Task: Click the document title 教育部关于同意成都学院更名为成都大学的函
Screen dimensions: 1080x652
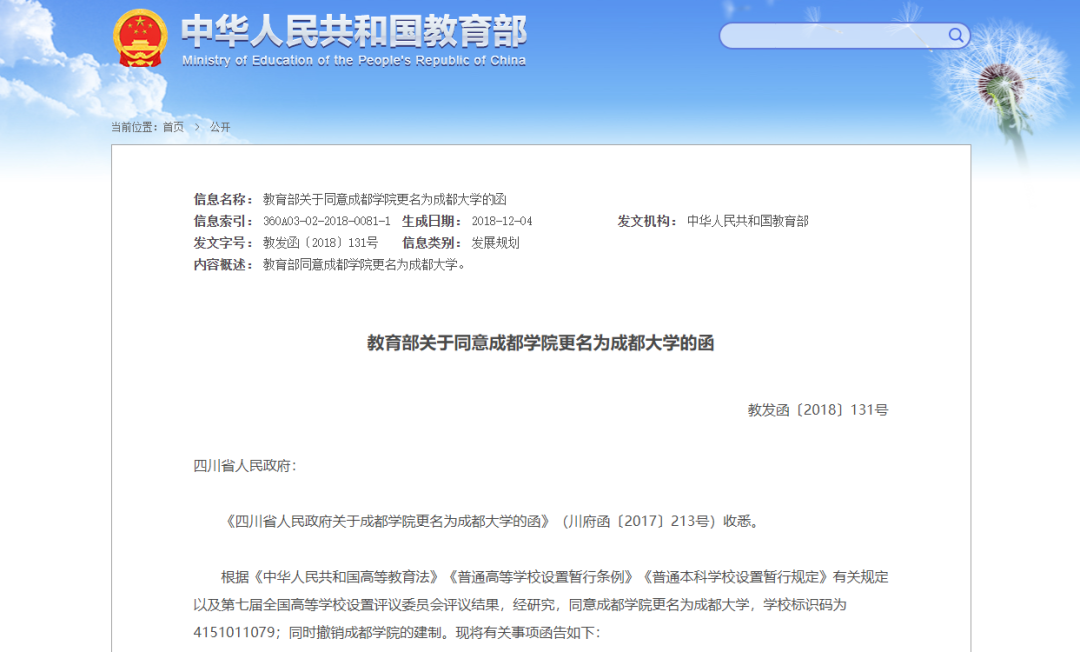Action: (540, 343)
